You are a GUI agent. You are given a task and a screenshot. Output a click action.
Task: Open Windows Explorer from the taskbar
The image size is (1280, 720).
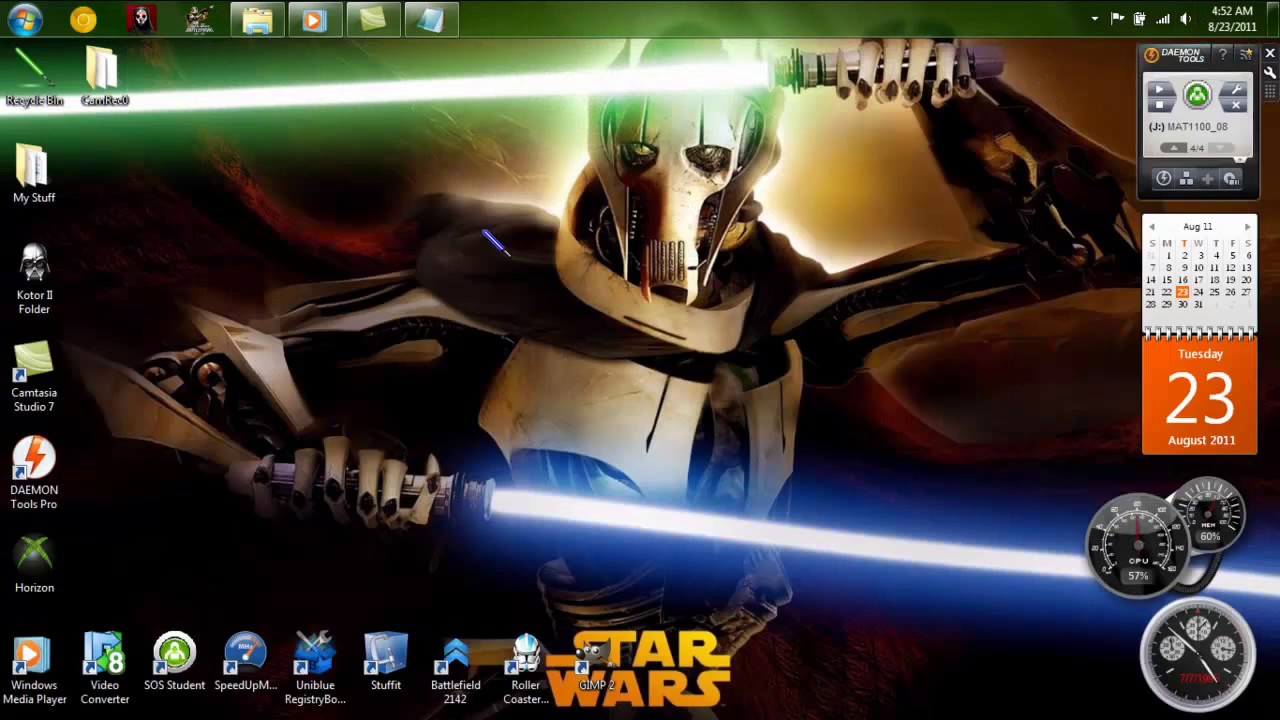[x=257, y=19]
